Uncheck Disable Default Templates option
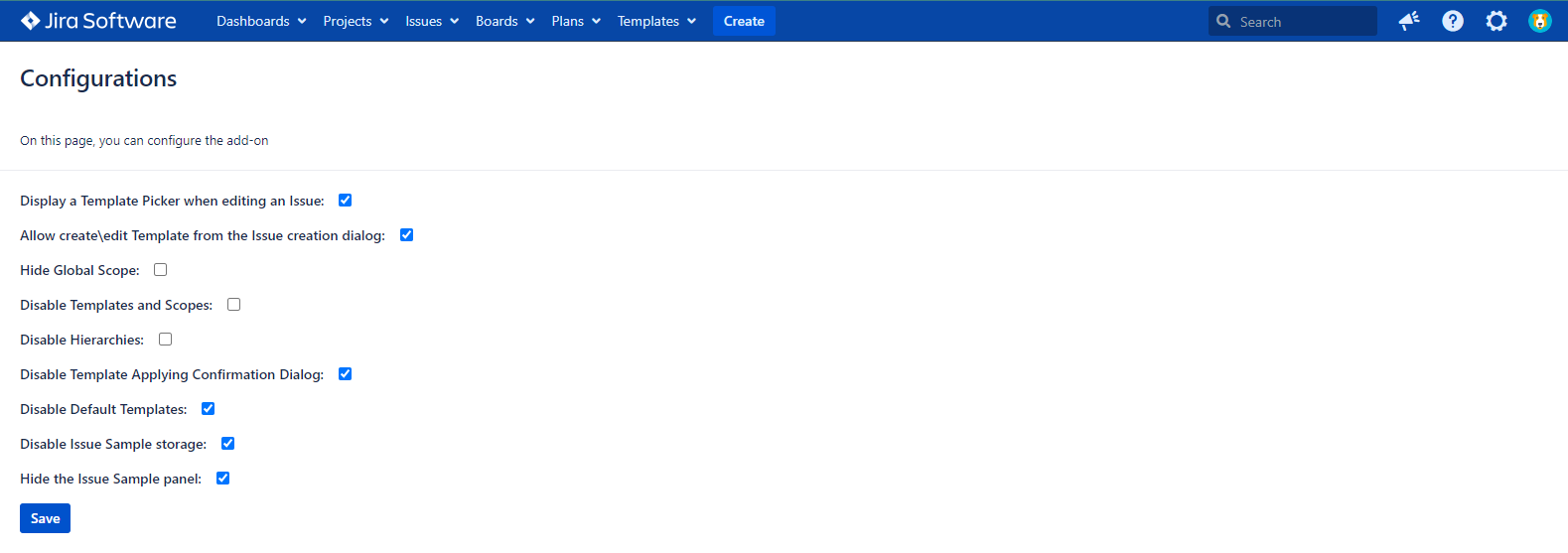The image size is (1568, 553). tap(209, 409)
